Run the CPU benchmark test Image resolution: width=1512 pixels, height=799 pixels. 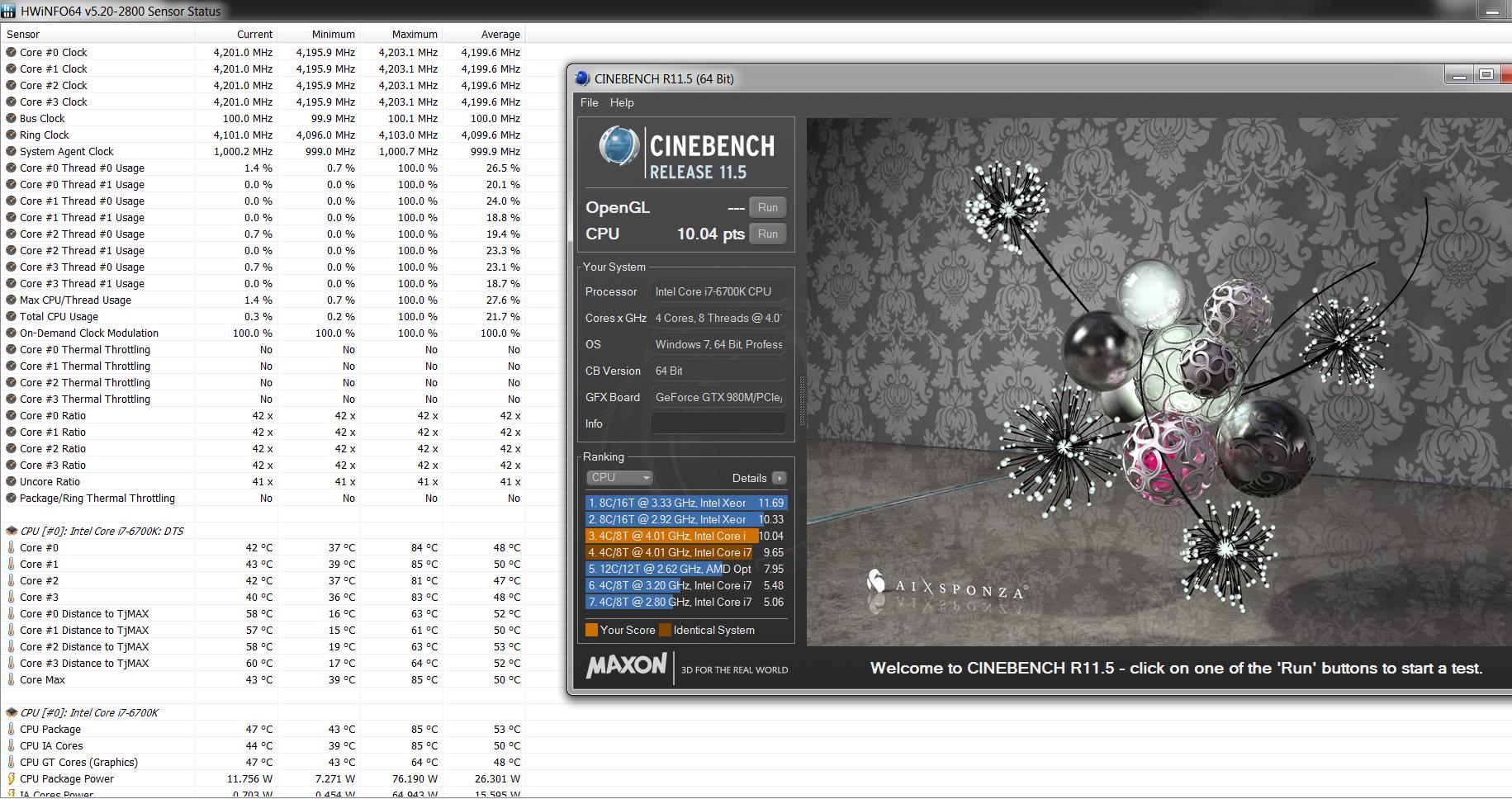tap(767, 234)
